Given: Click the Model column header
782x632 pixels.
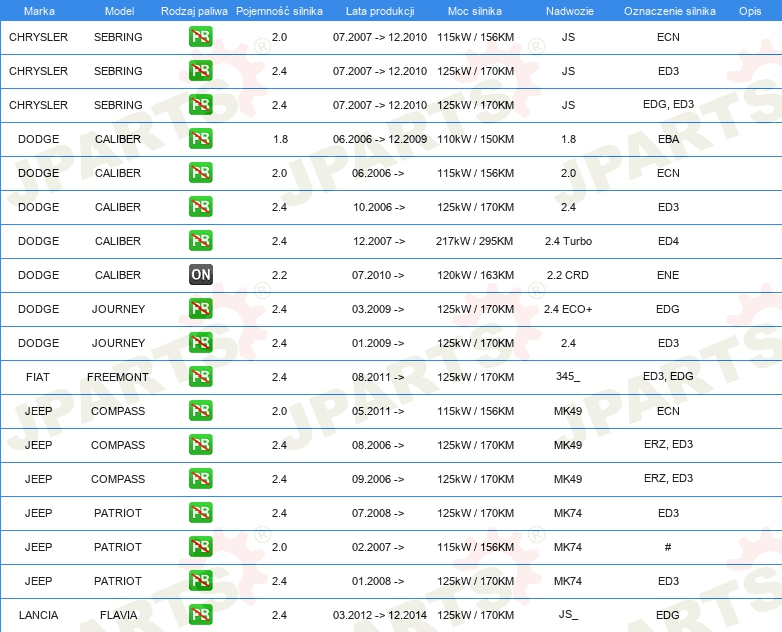Looking at the screenshot, I should (x=119, y=11).
